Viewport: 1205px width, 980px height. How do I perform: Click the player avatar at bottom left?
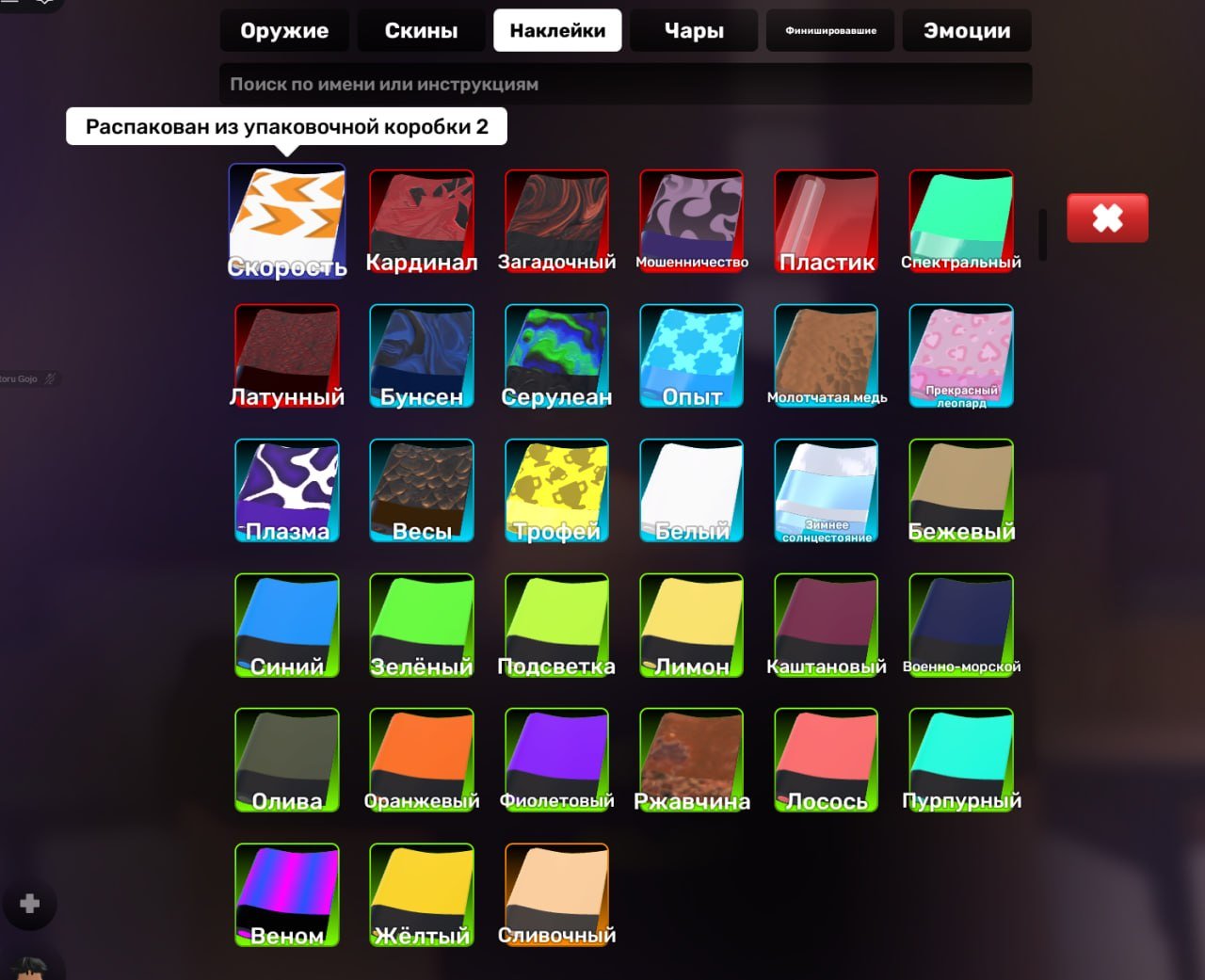click(31, 964)
